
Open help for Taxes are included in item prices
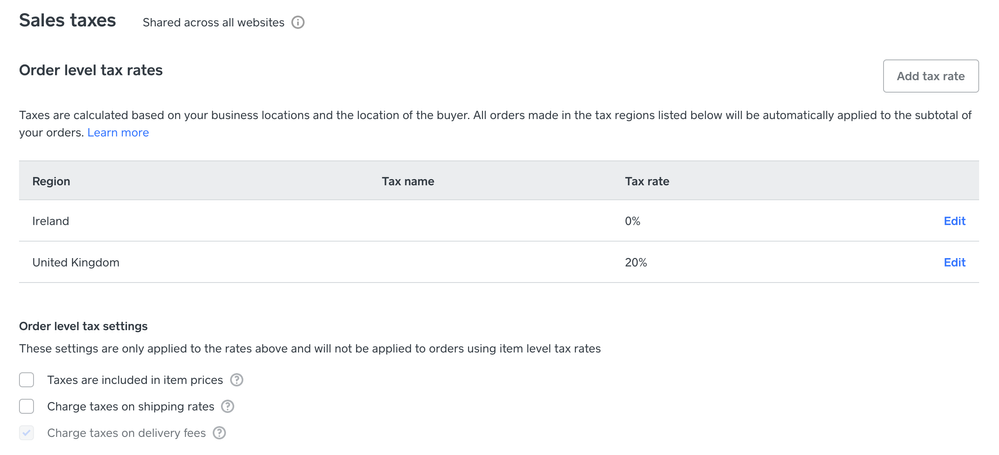(237, 380)
